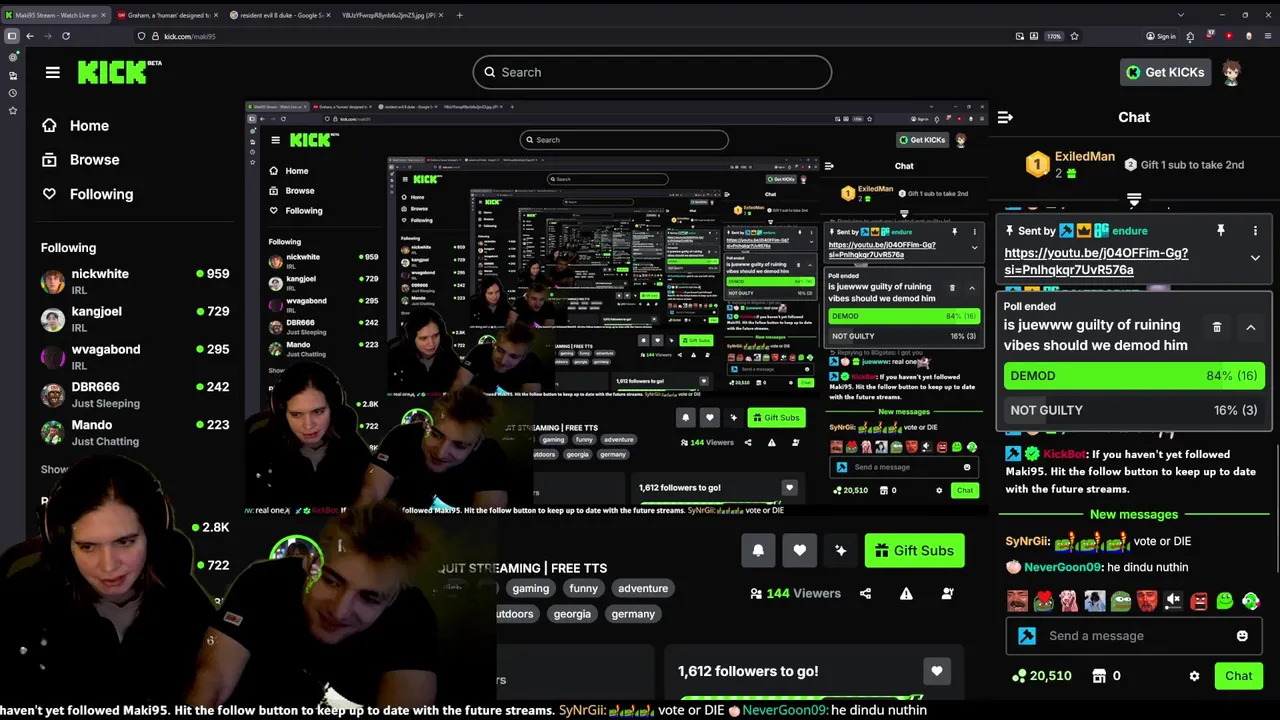1280x720 pixels.
Task: Open Mando's channel in Following list
Action: (135, 432)
